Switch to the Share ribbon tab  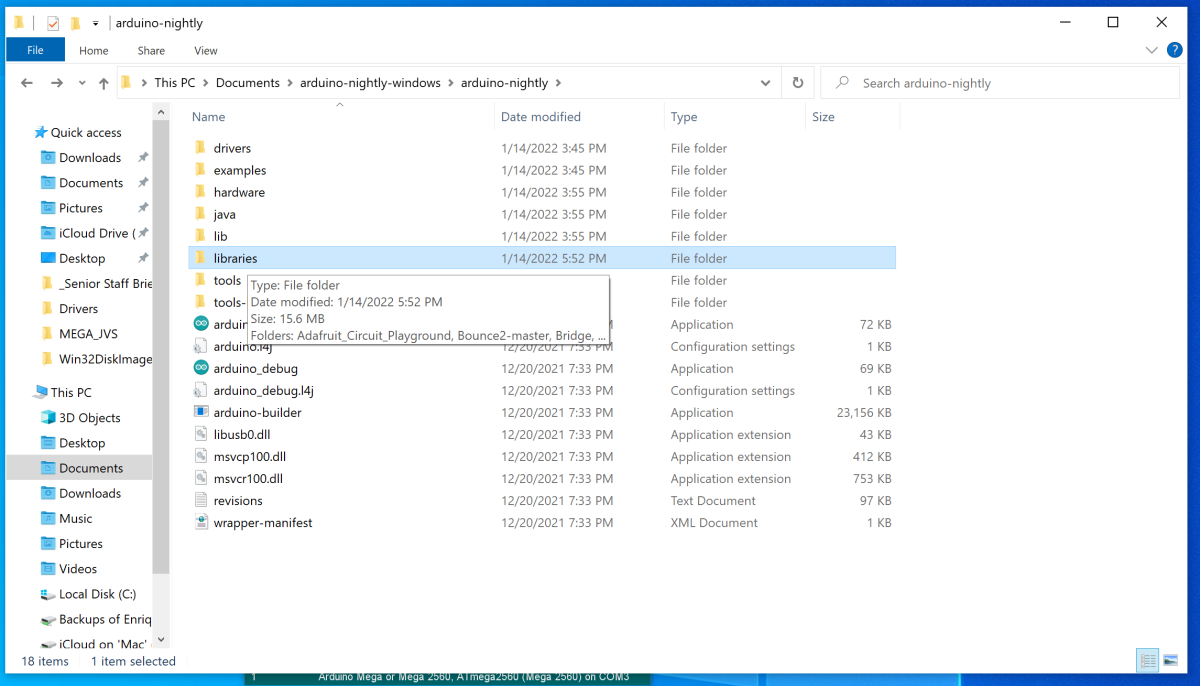pos(152,50)
